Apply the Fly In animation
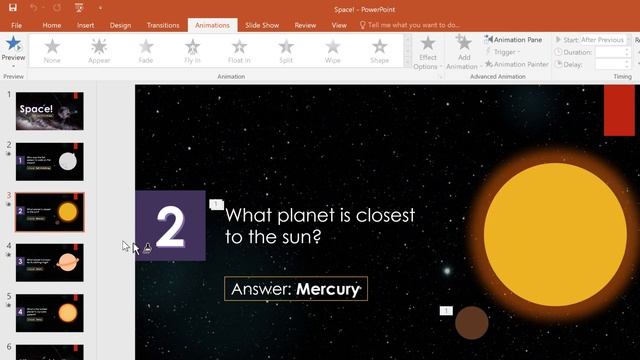The width and height of the screenshot is (640, 360). pos(192,51)
